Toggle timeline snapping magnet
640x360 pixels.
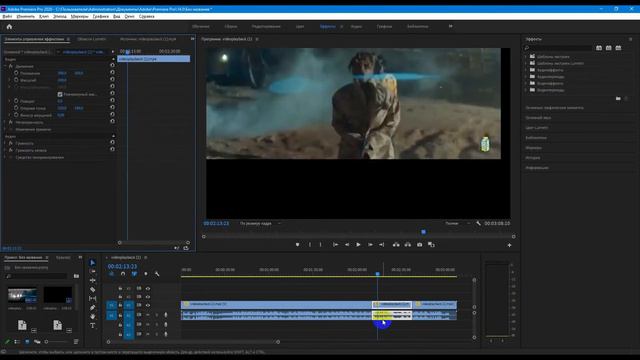click(x=123, y=274)
